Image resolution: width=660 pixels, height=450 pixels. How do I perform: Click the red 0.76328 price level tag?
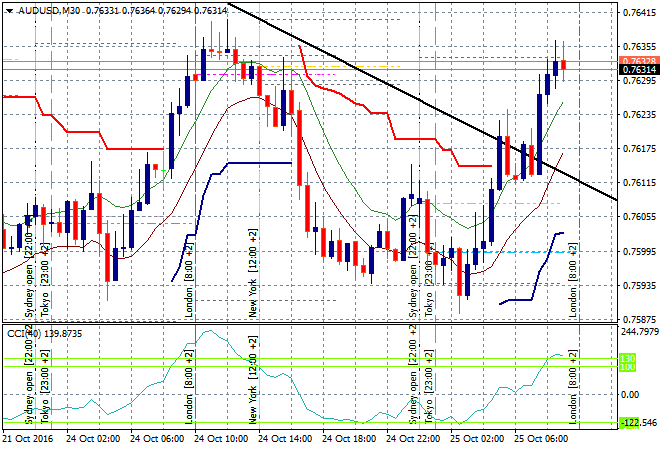click(639, 61)
